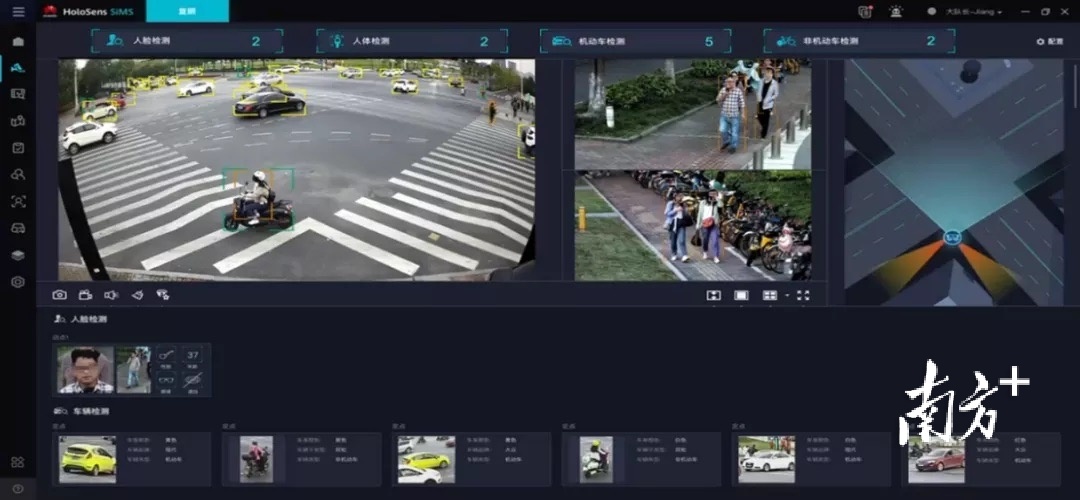
Task: Click the detected face photo thumbnail
Action: click(x=85, y=370)
